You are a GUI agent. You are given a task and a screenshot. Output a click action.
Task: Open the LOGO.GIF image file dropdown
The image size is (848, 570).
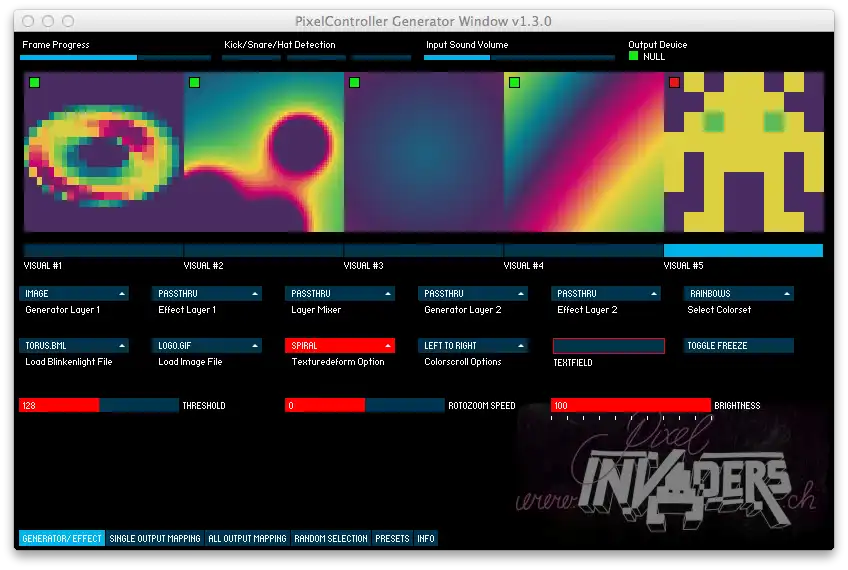207,346
